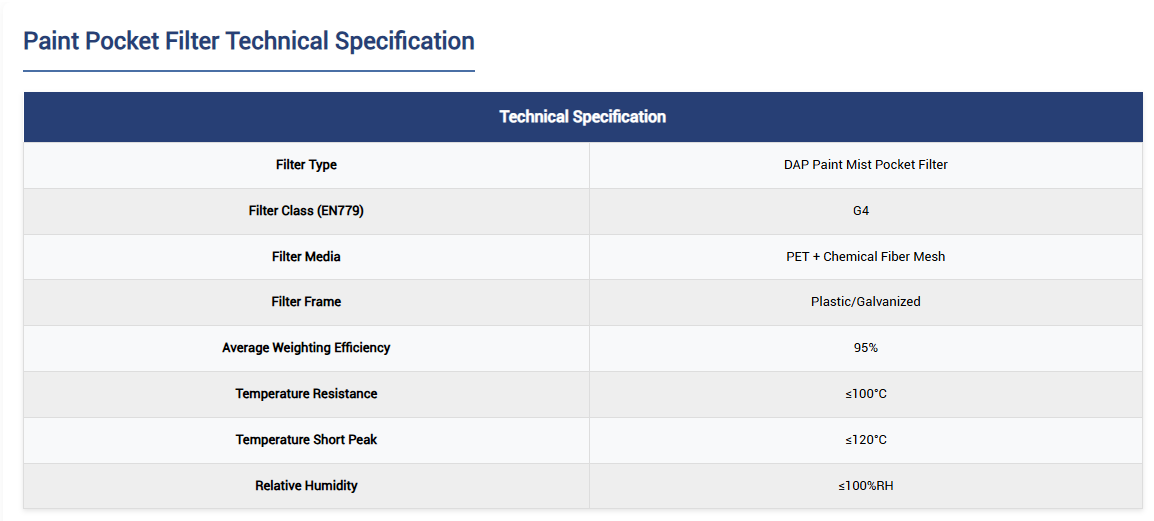The image size is (1154, 521).
Task: Click the G4 filter class value
Action: coord(865,211)
